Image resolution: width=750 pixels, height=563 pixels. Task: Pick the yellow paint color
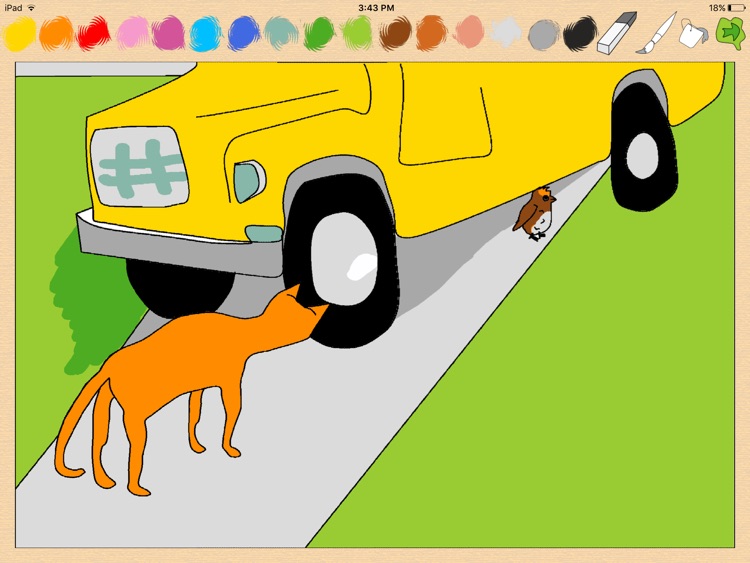(20, 33)
